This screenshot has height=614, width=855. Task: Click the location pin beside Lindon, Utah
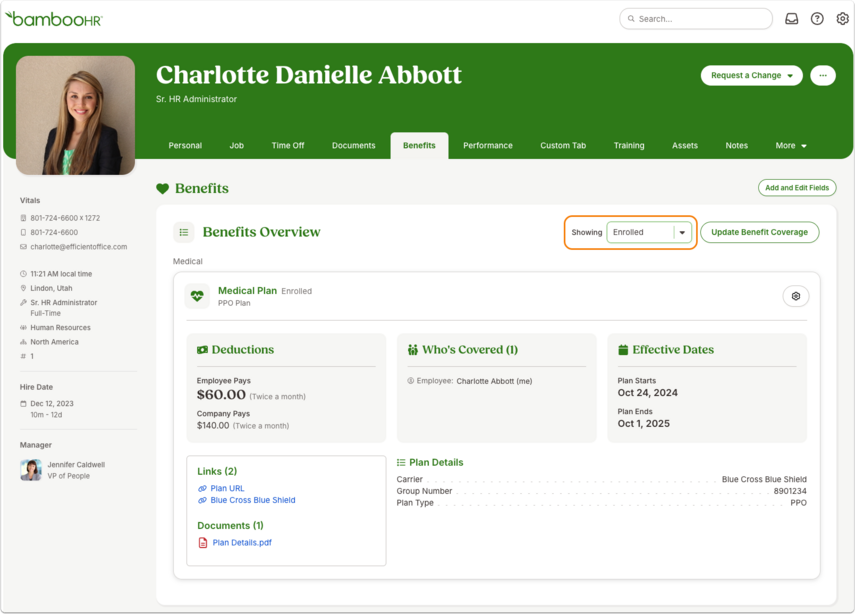point(23,288)
